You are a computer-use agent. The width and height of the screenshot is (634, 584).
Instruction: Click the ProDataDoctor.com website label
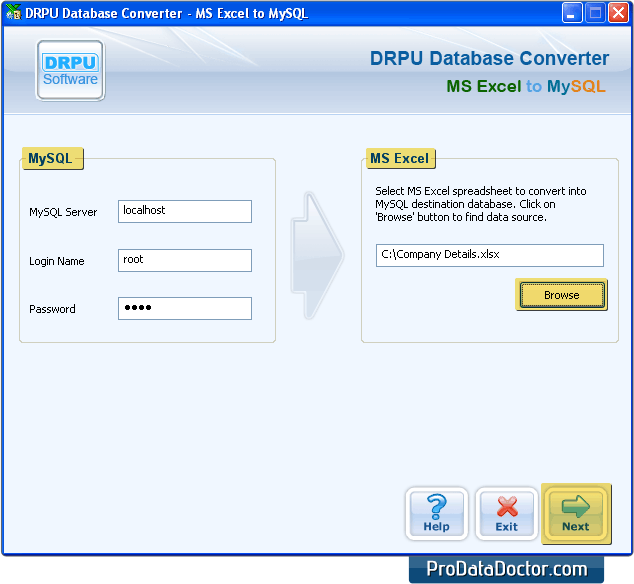pos(506,569)
